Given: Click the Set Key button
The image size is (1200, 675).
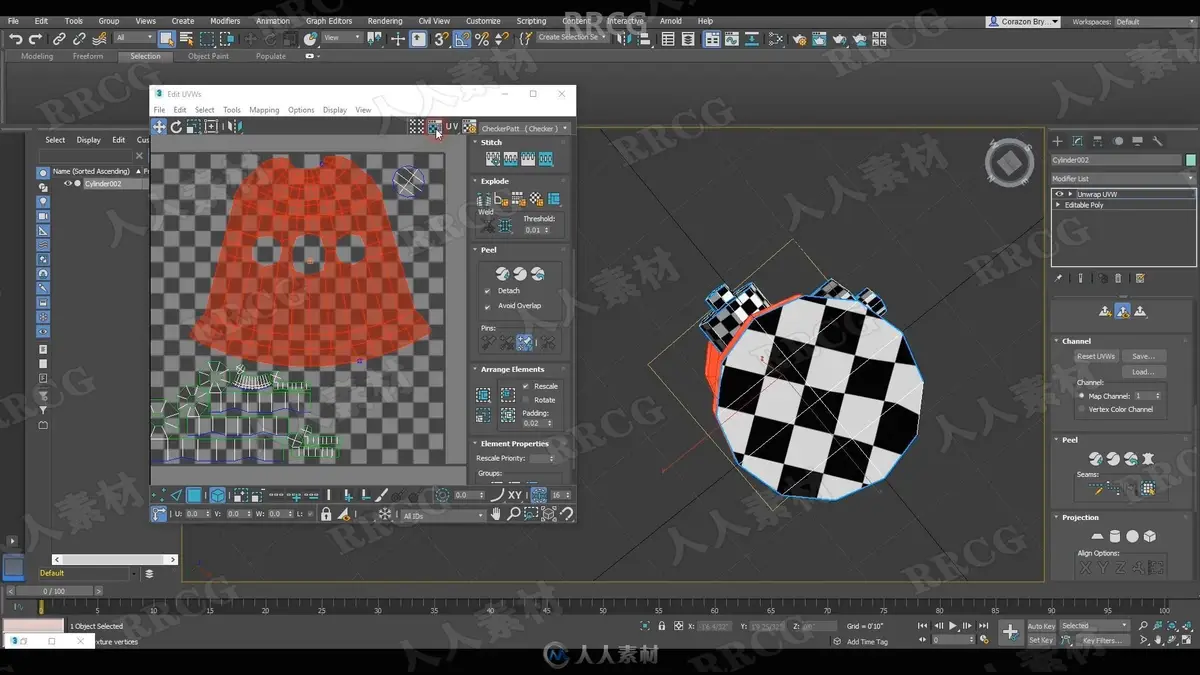Looking at the screenshot, I should point(1041,640).
